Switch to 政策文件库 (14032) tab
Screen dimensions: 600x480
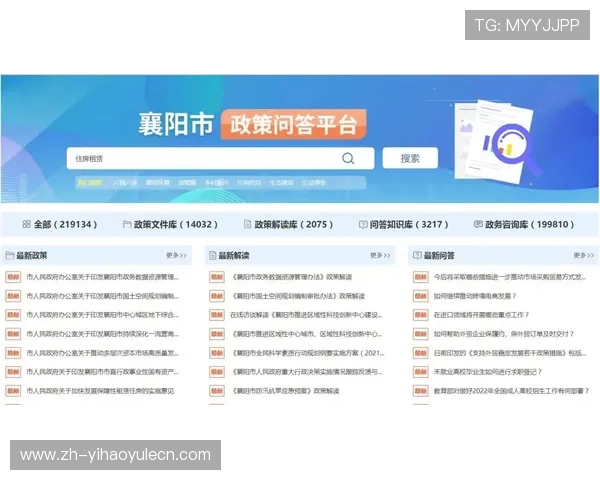170,224
